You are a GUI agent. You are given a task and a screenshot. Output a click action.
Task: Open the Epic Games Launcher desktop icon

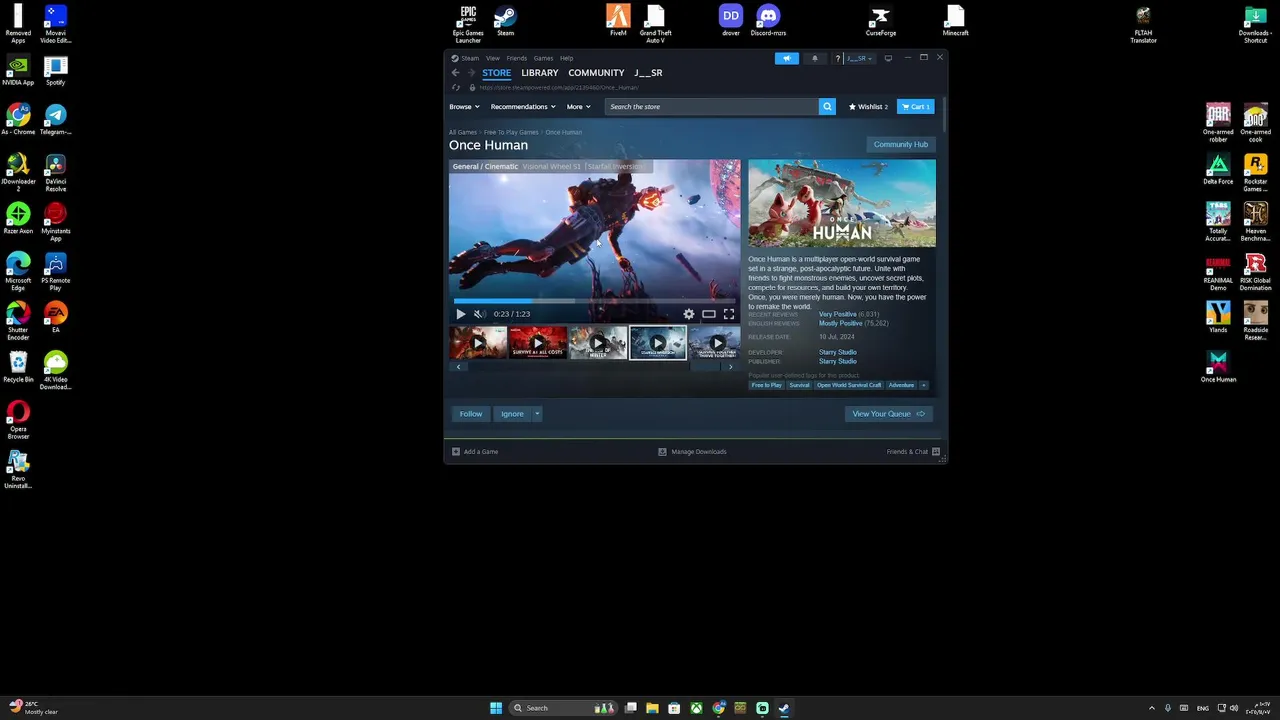coord(468,24)
